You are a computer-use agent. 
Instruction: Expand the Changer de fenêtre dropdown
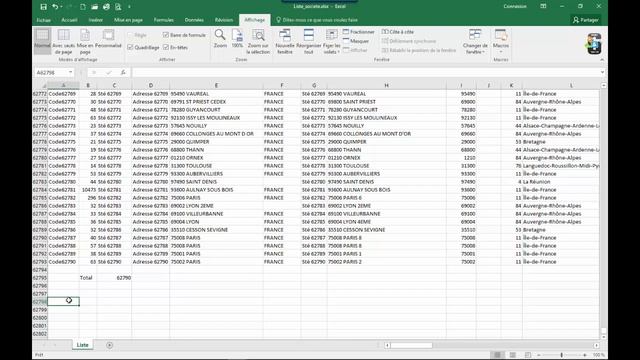(475, 49)
